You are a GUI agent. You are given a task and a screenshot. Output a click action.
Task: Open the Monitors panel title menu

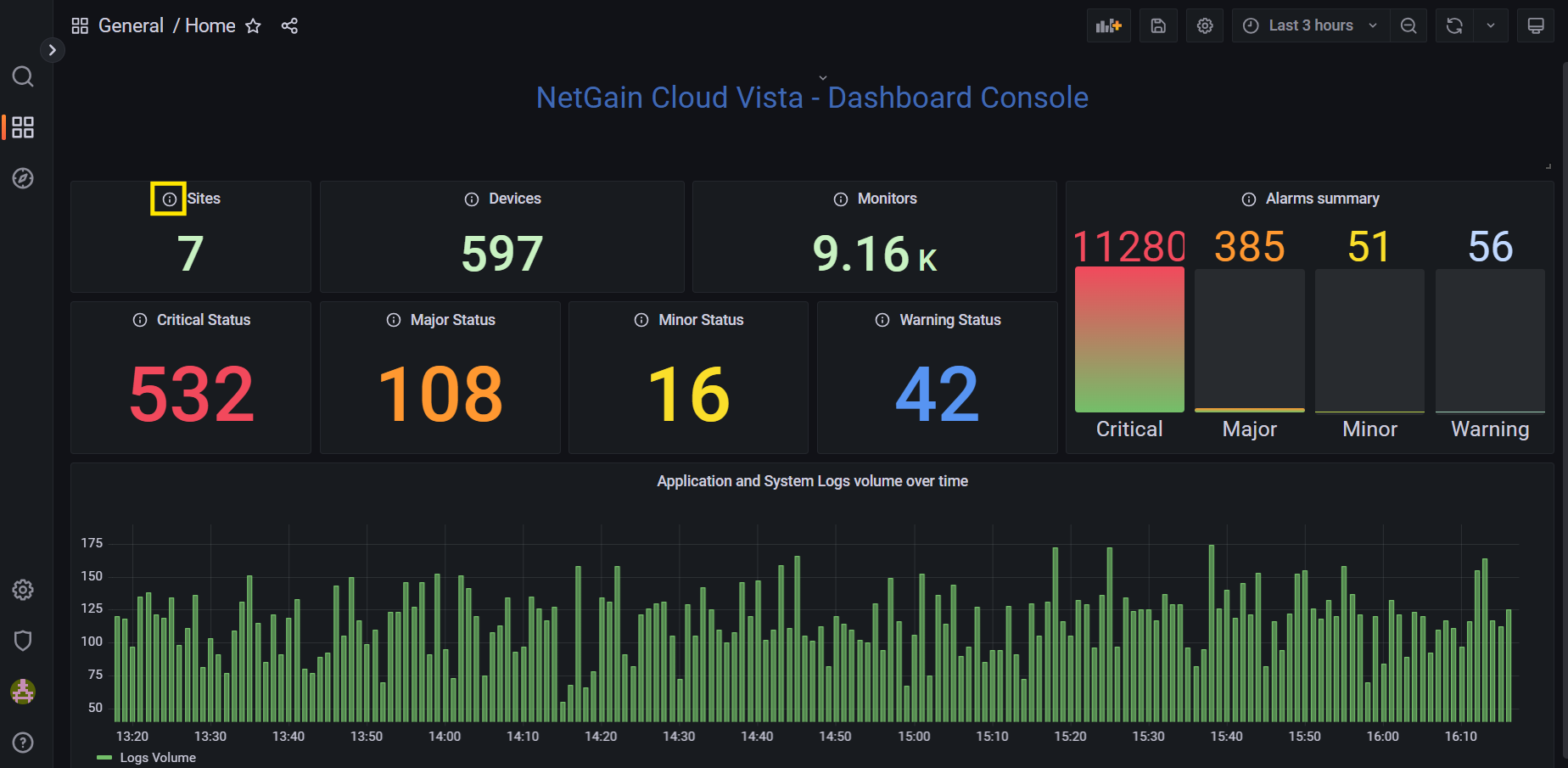[x=888, y=199]
